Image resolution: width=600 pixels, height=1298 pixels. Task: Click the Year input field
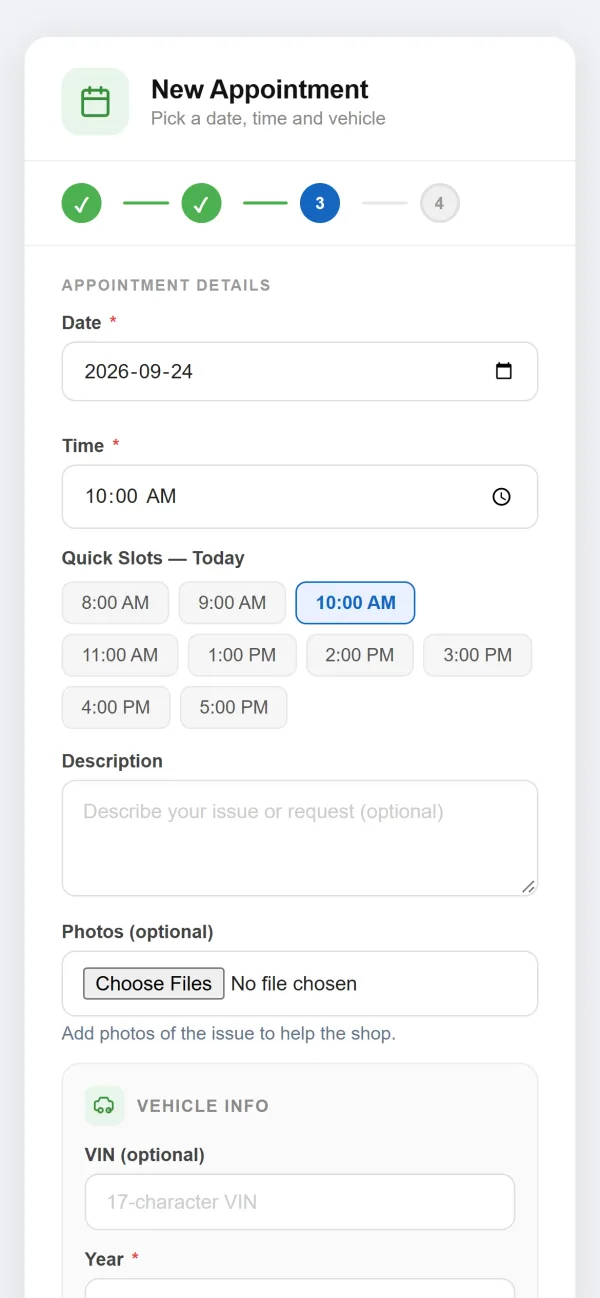tap(300, 1288)
